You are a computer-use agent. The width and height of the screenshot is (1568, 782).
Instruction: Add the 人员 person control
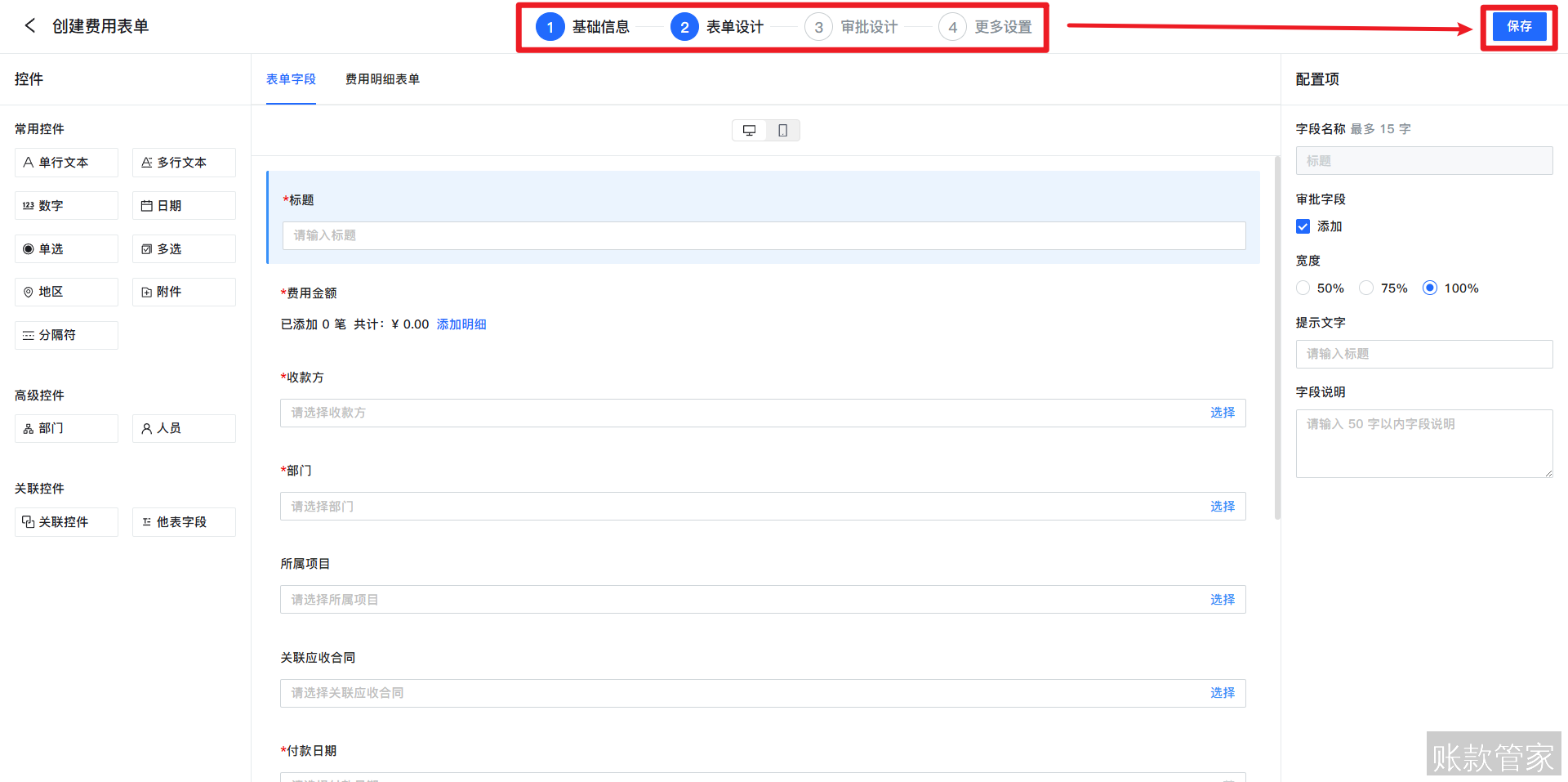point(184,428)
